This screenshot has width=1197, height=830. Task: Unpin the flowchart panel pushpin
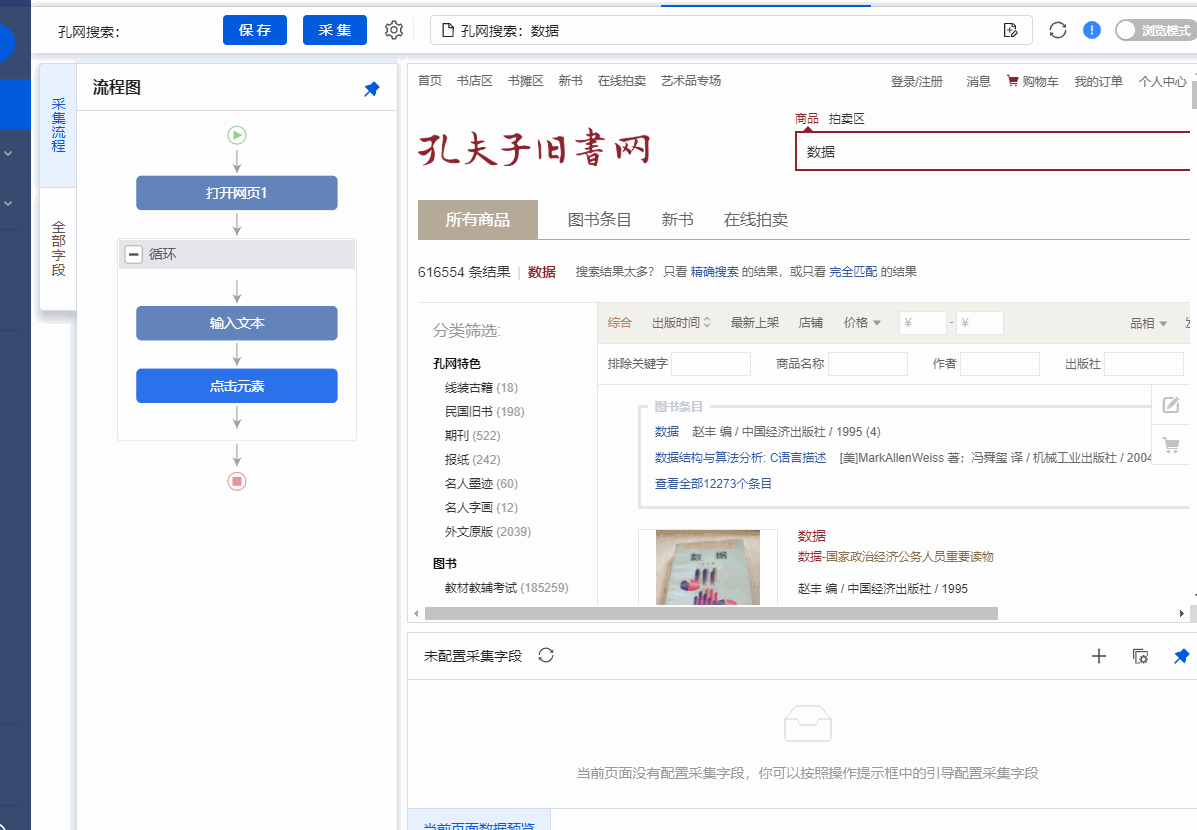pos(372,89)
